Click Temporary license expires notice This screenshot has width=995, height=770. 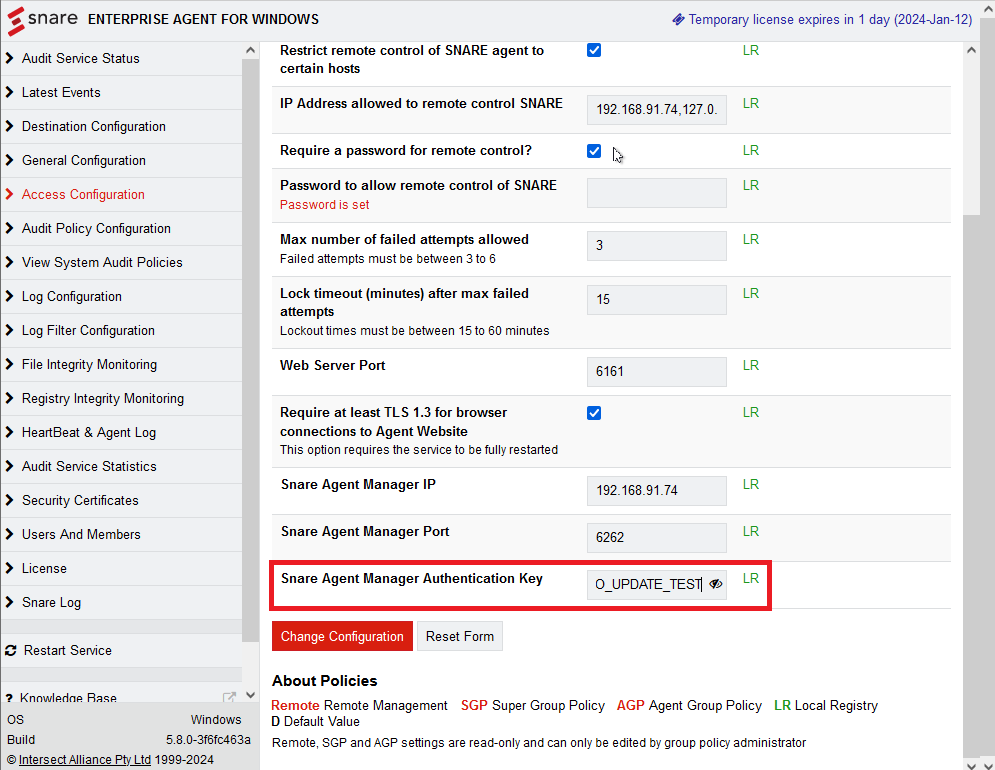click(822, 20)
